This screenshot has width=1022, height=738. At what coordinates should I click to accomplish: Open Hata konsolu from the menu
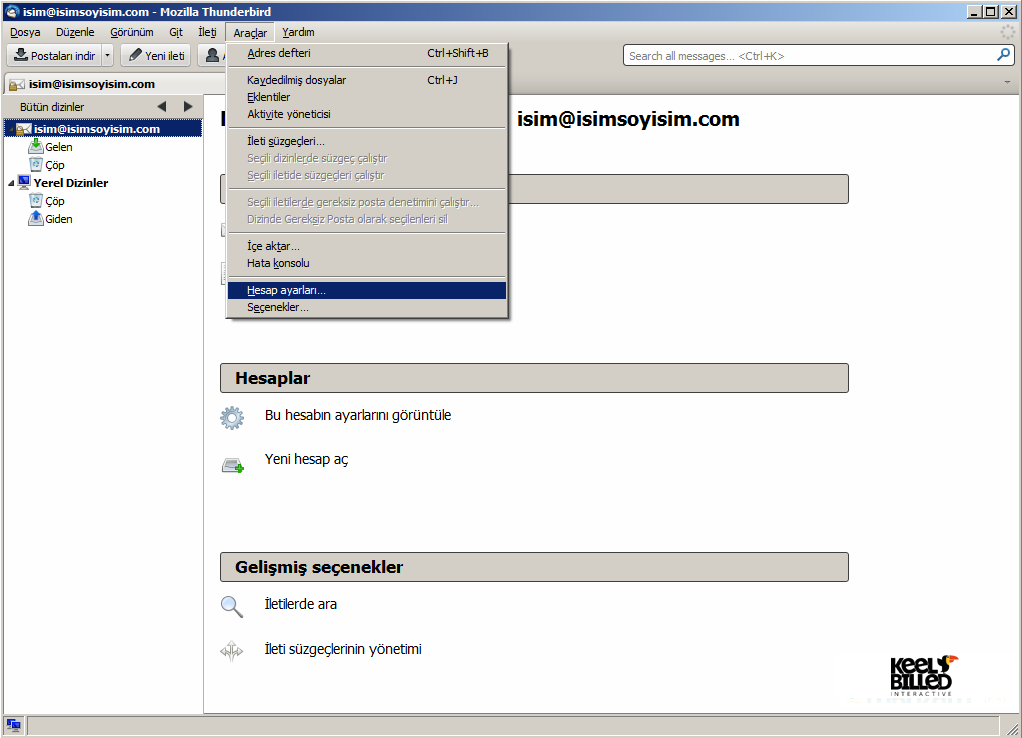(x=367, y=263)
